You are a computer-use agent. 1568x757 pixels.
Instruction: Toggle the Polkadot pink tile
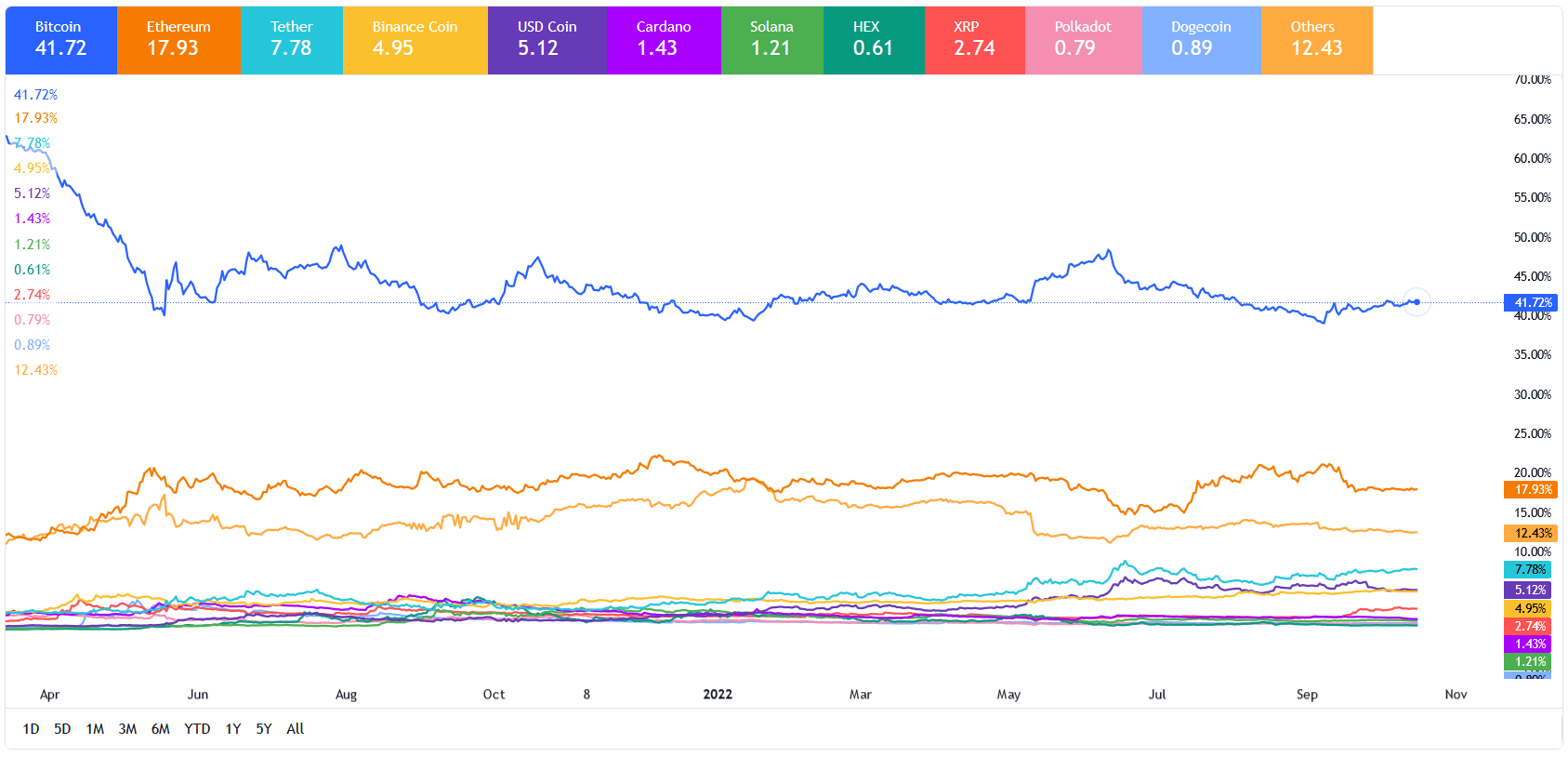(x=1083, y=40)
